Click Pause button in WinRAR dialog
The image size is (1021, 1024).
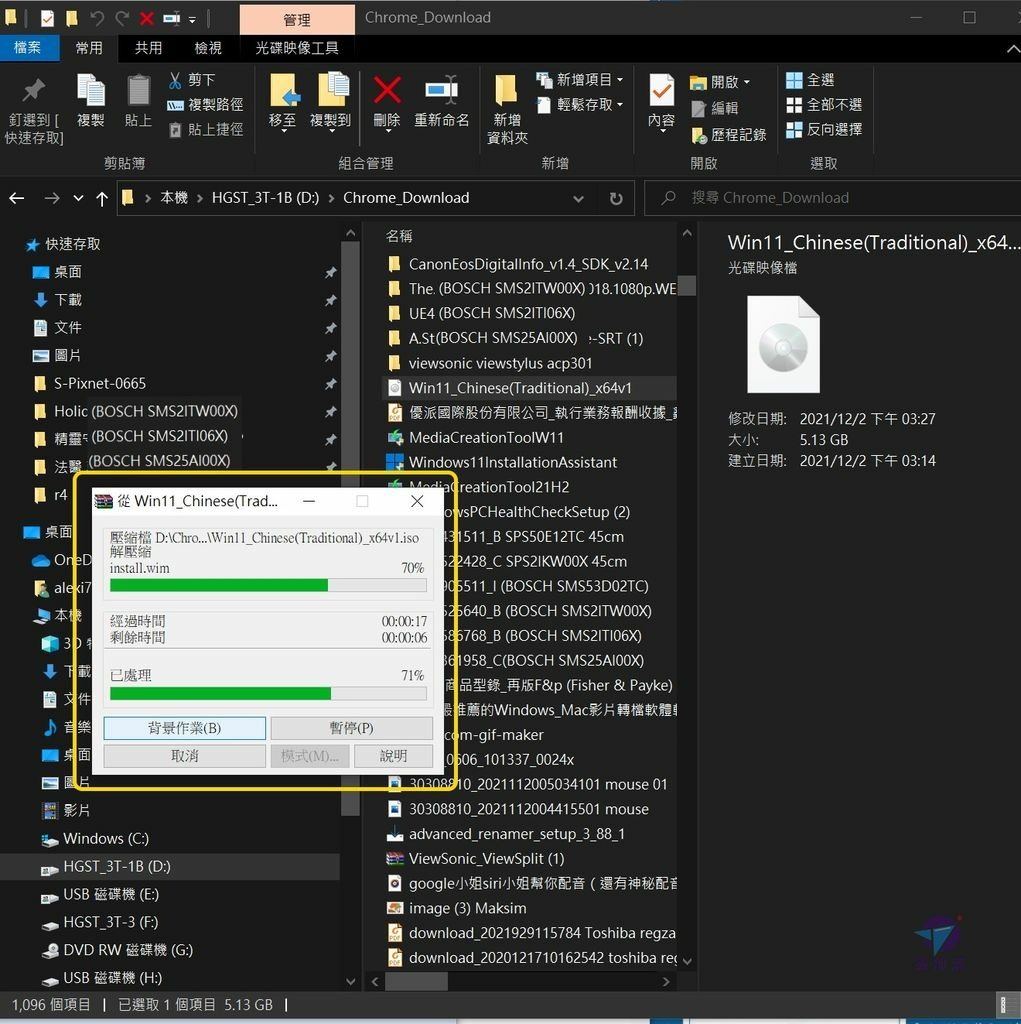(351, 728)
